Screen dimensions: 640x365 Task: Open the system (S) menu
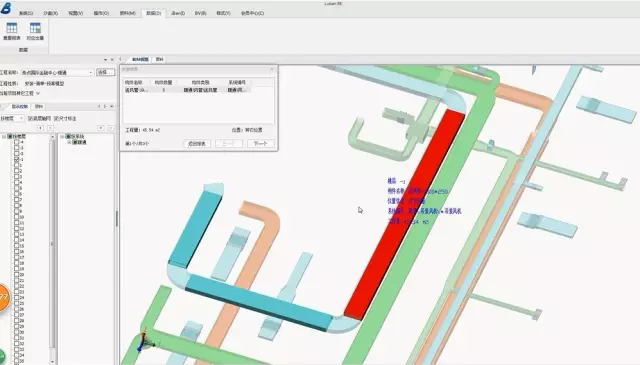26,13
